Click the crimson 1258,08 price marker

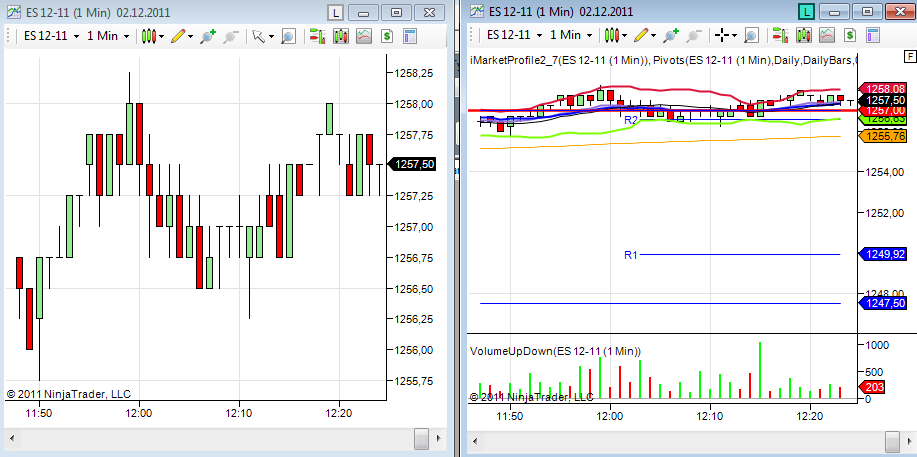[x=885, y=89]
